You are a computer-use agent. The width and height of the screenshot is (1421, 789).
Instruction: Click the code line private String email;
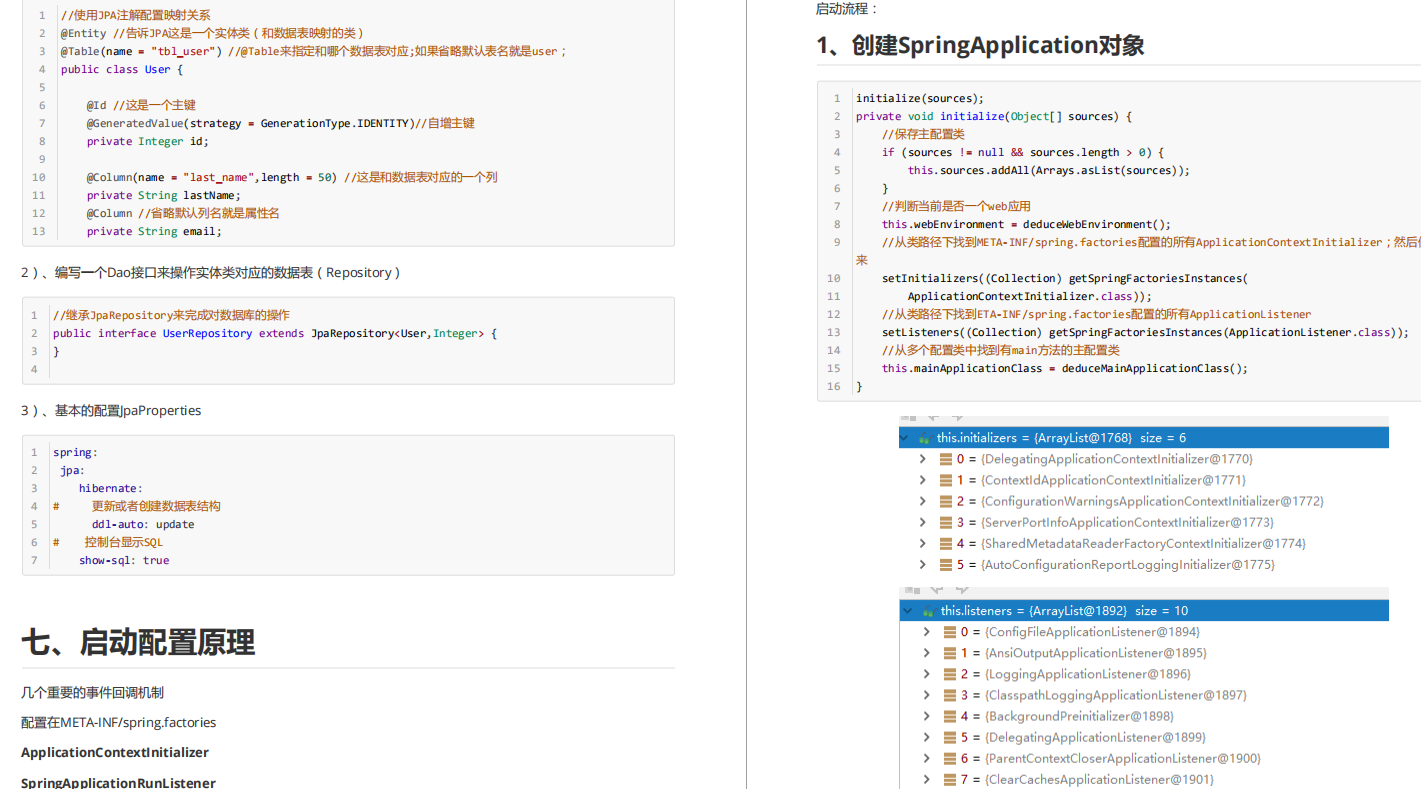[154, 231]
